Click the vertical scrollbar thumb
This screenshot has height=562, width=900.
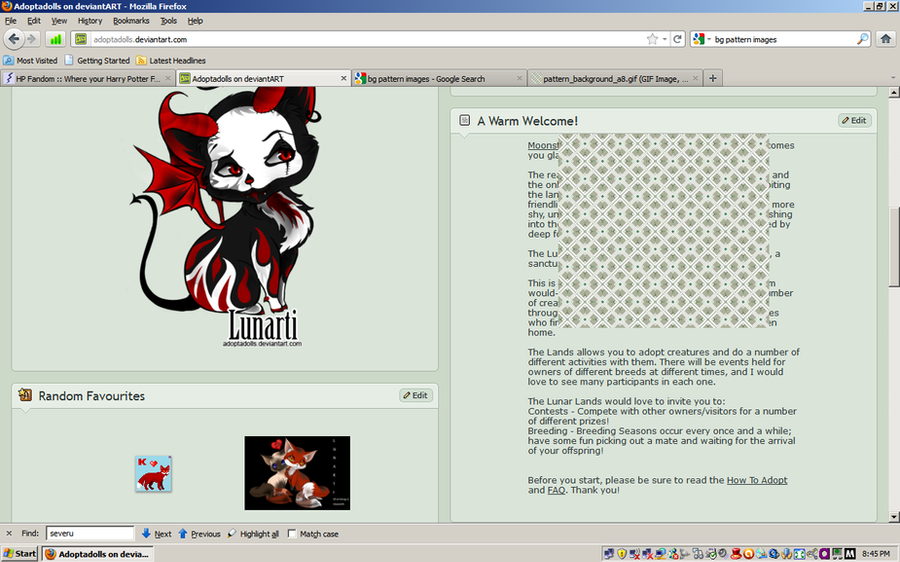(894, 246)
